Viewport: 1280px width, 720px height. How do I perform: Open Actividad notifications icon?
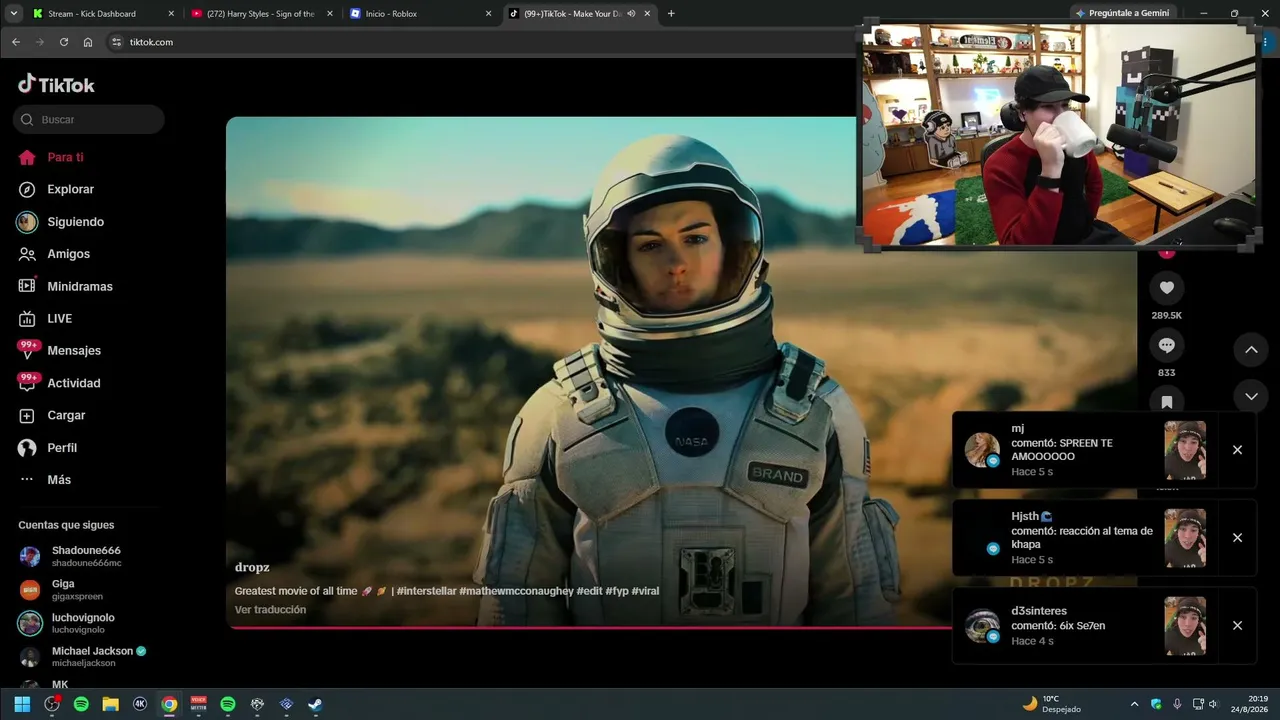(27, 383)
